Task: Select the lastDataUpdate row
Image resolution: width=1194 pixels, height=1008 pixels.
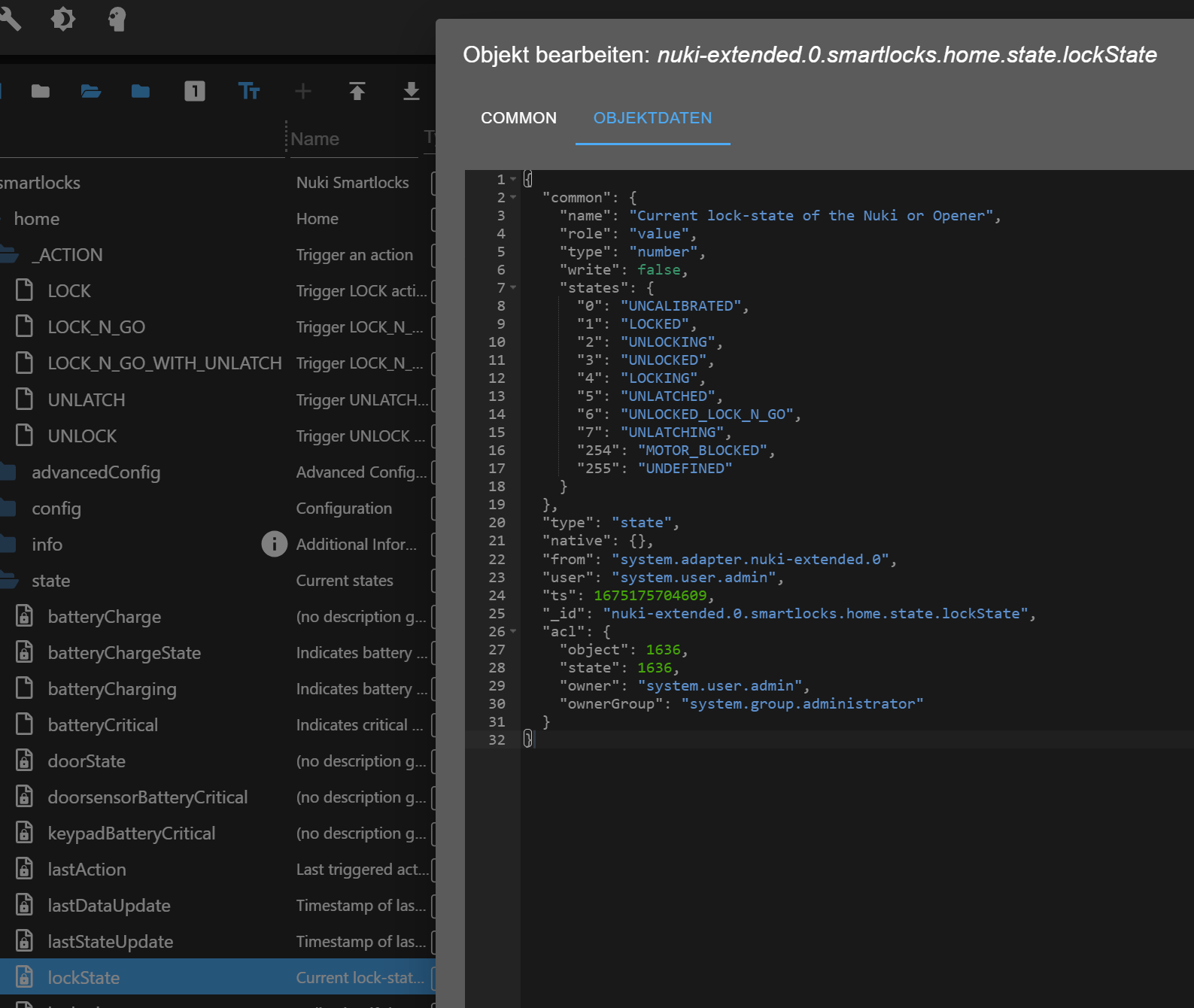Action: 217,905
